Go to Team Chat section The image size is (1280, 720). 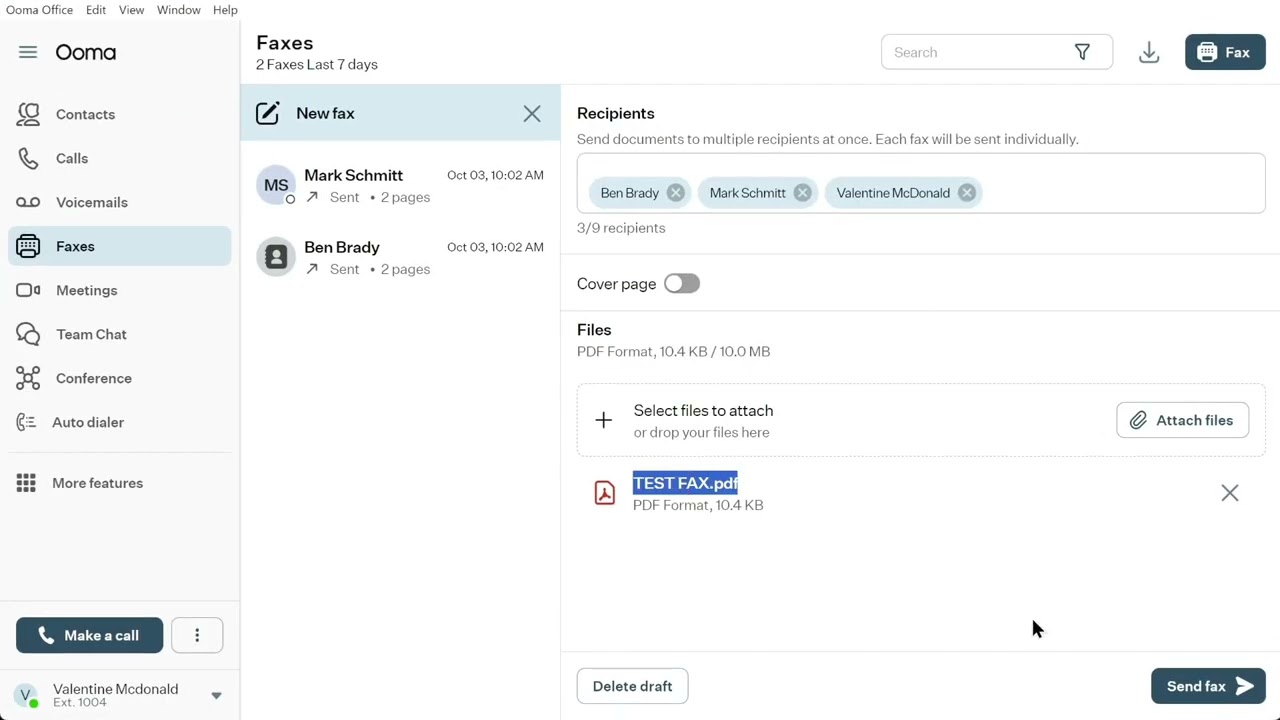(x=120, y=334)
